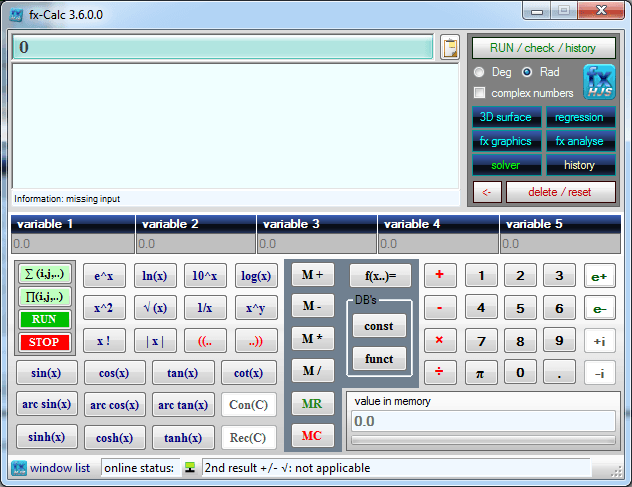
Task: Add to memory with M +
Action: [313, 275]
